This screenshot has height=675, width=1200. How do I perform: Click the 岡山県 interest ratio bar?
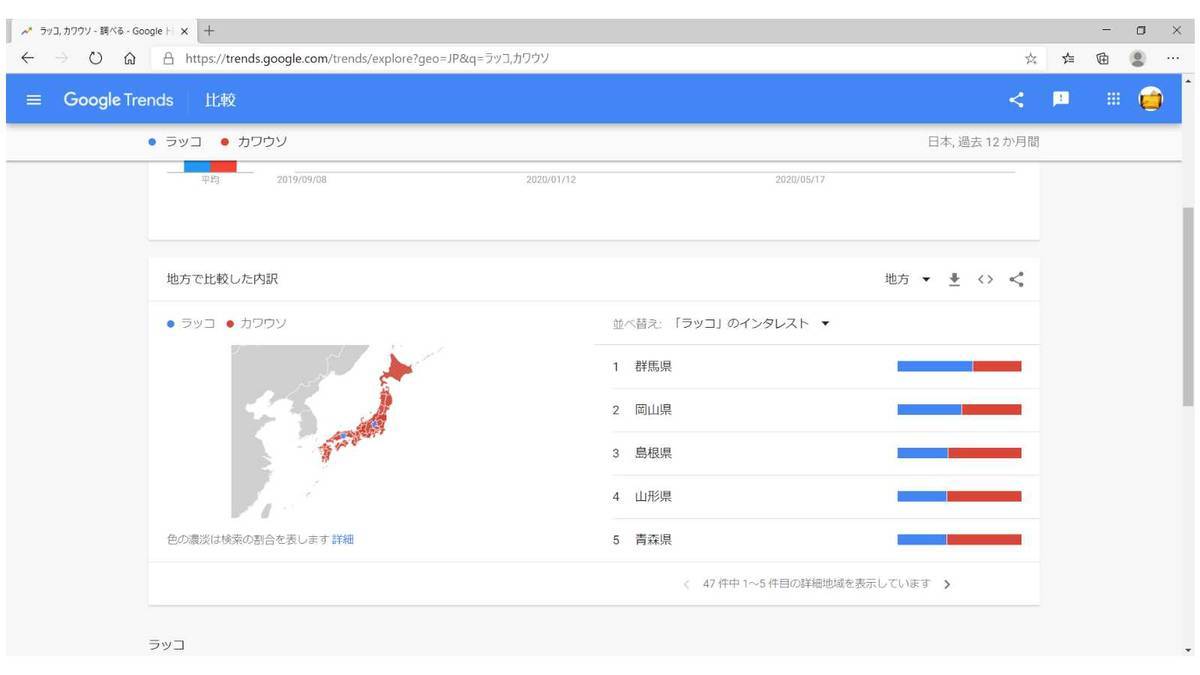(959, 410)
